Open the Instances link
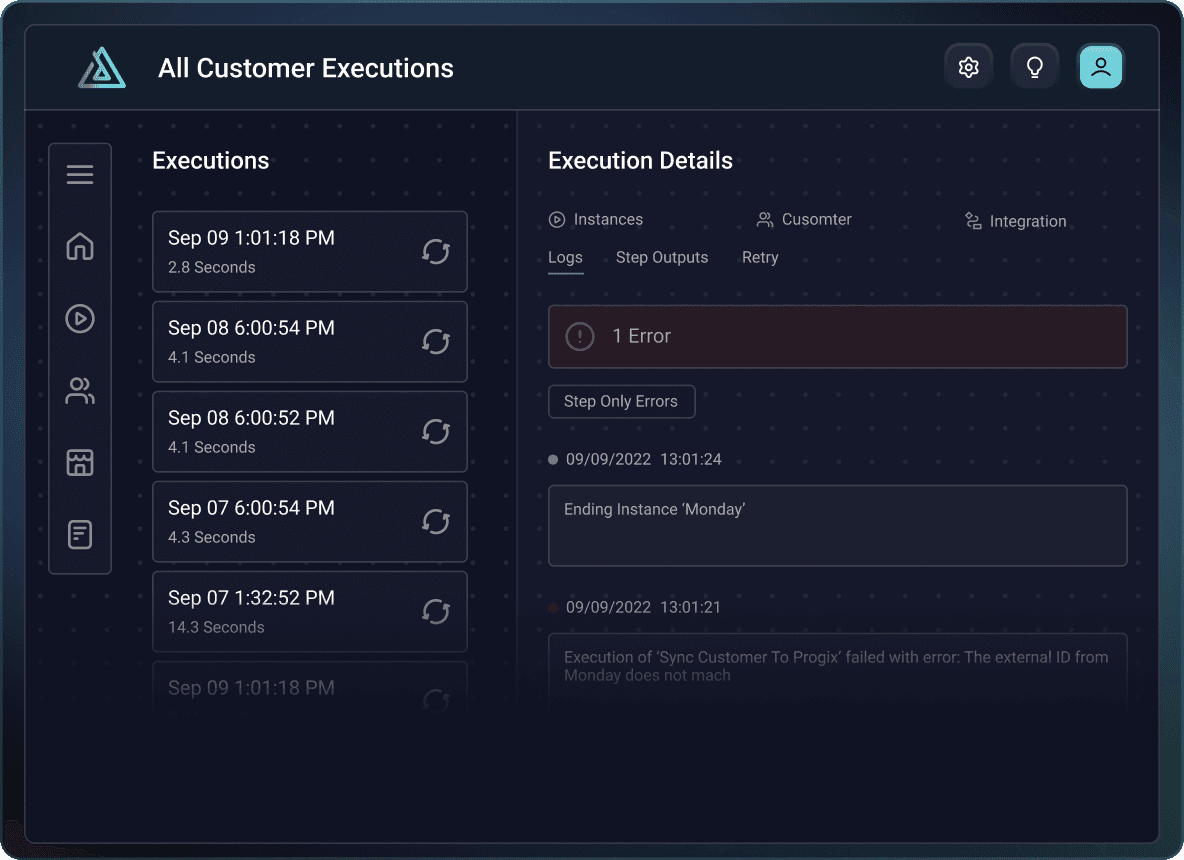 (609, 220)
